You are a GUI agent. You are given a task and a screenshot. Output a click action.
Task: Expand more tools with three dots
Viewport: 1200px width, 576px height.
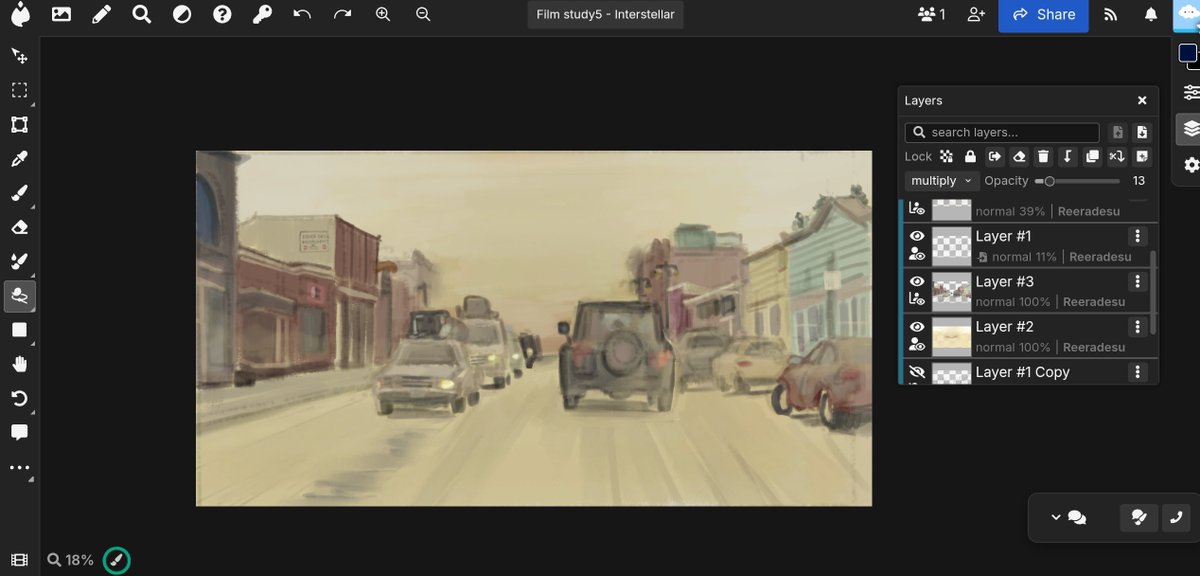click(x=19, y=467)
